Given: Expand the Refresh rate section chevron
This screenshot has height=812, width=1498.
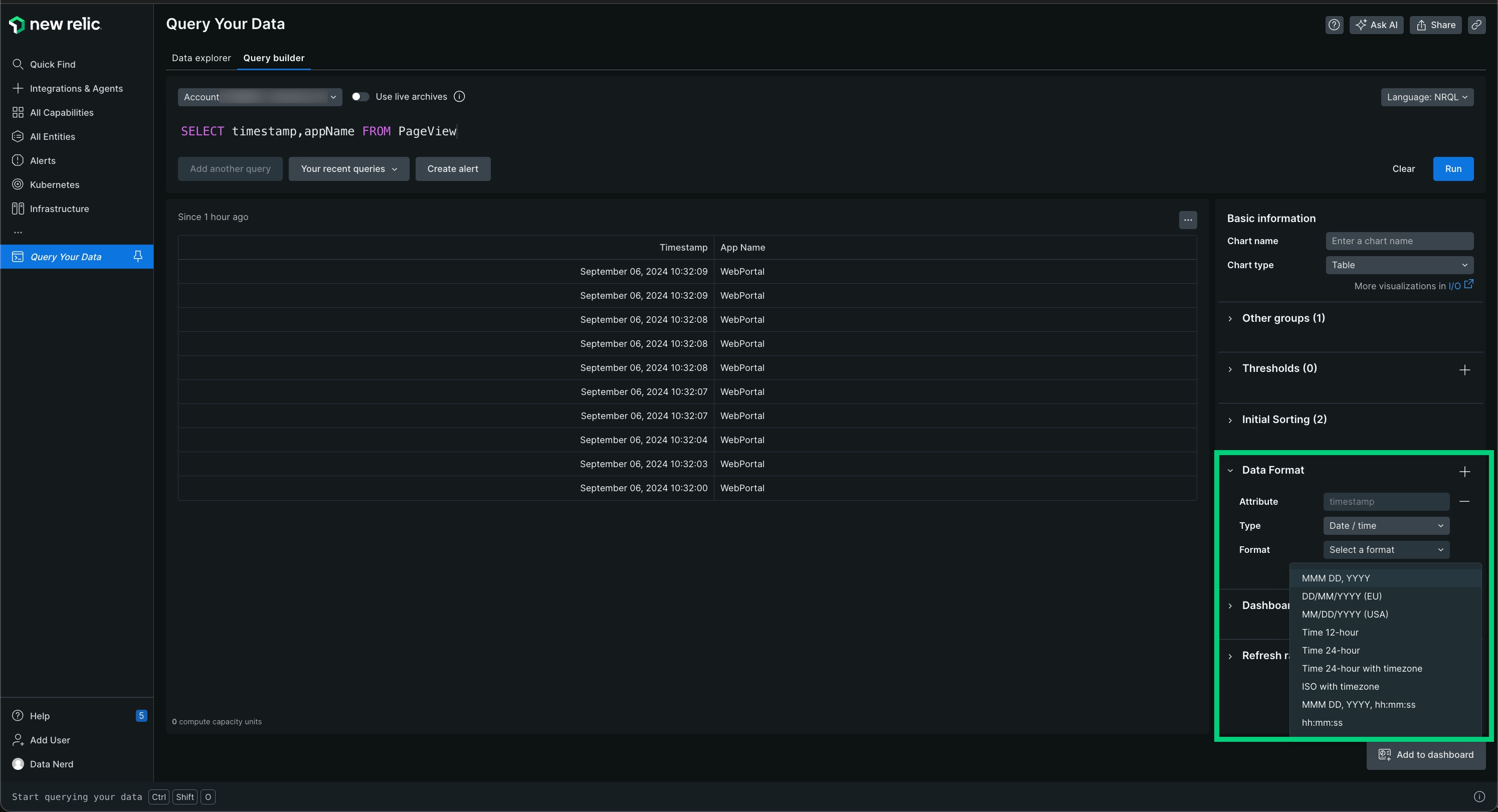Looking at the screenshot, I should pyautogui.click(x=1230, y=656).
